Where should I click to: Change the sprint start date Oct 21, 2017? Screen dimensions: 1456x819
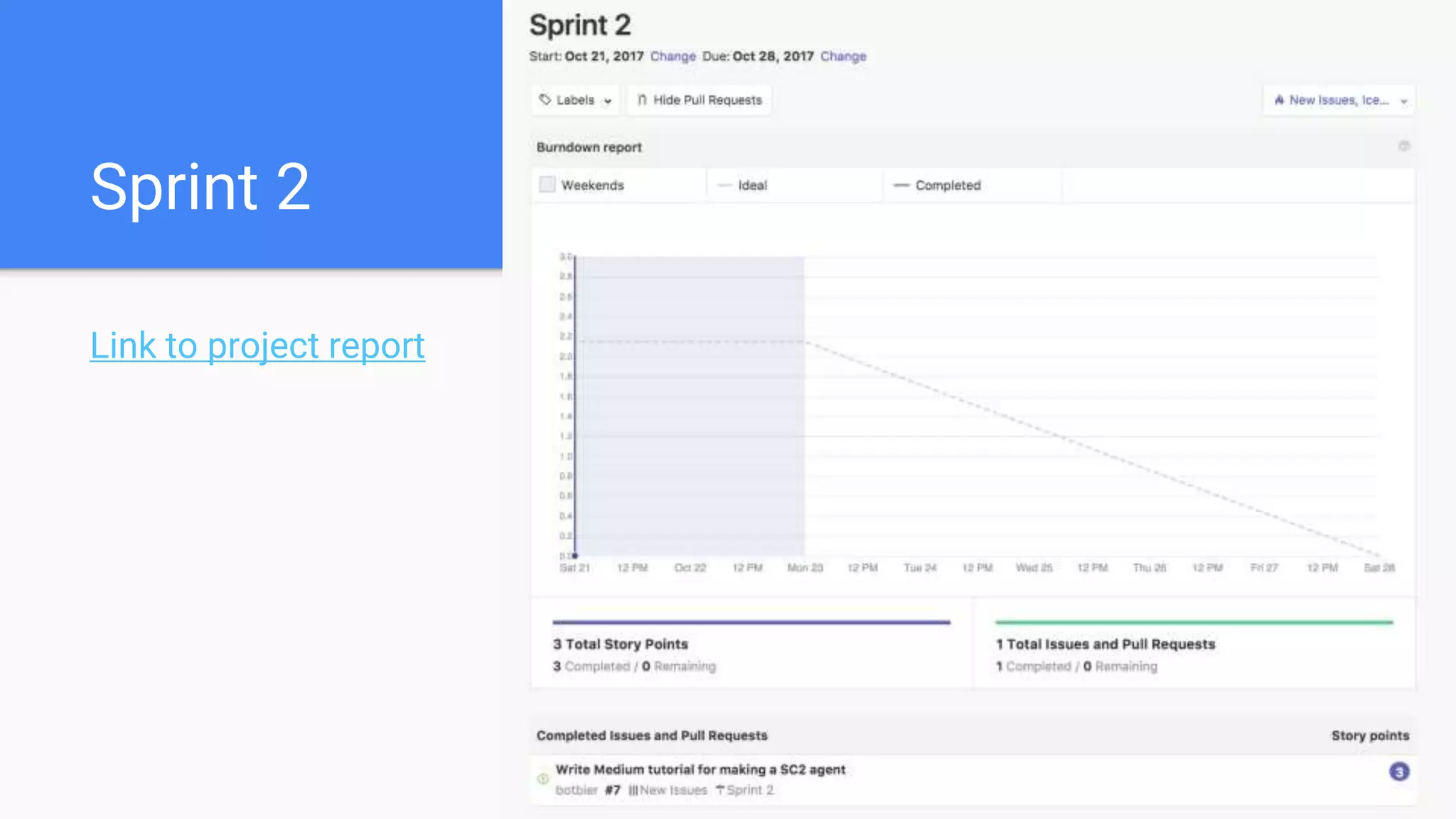click(x=673, y=56)
